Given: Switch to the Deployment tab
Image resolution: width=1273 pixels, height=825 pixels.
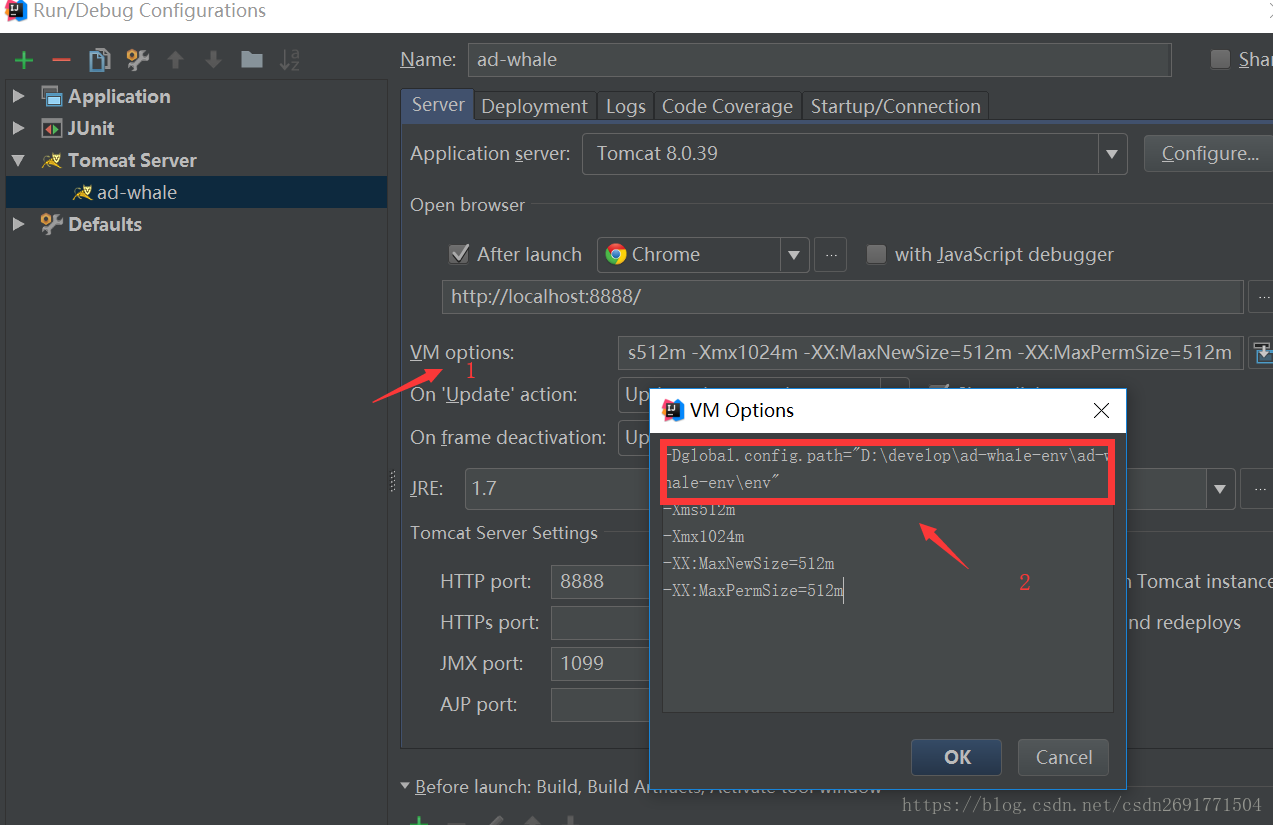Looking at the screenshot, I should coord(534,106).
